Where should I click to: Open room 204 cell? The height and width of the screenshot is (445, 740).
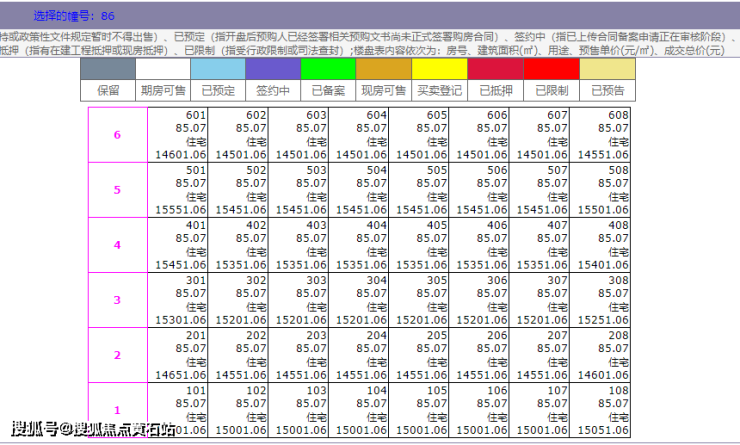point(359,355)
